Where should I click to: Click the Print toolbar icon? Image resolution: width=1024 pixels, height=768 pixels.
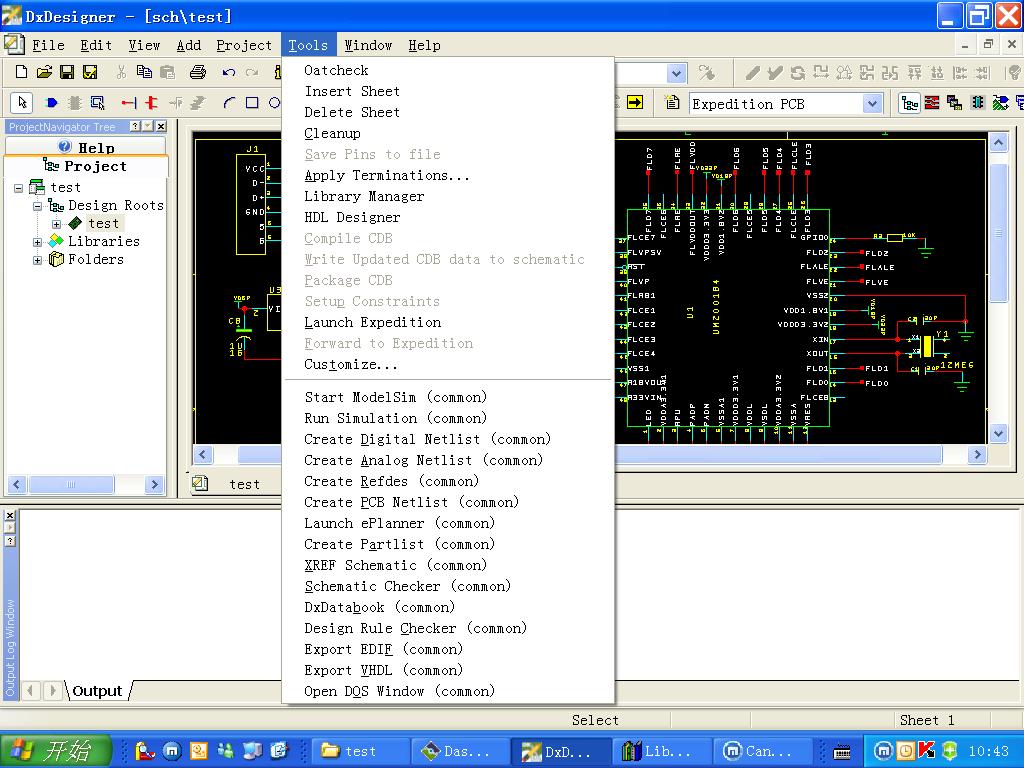pyautogui.click(x=197, y=72)
